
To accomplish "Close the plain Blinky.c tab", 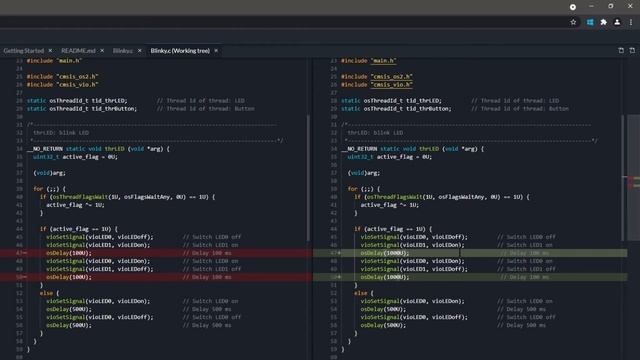I will pos(140,51).
